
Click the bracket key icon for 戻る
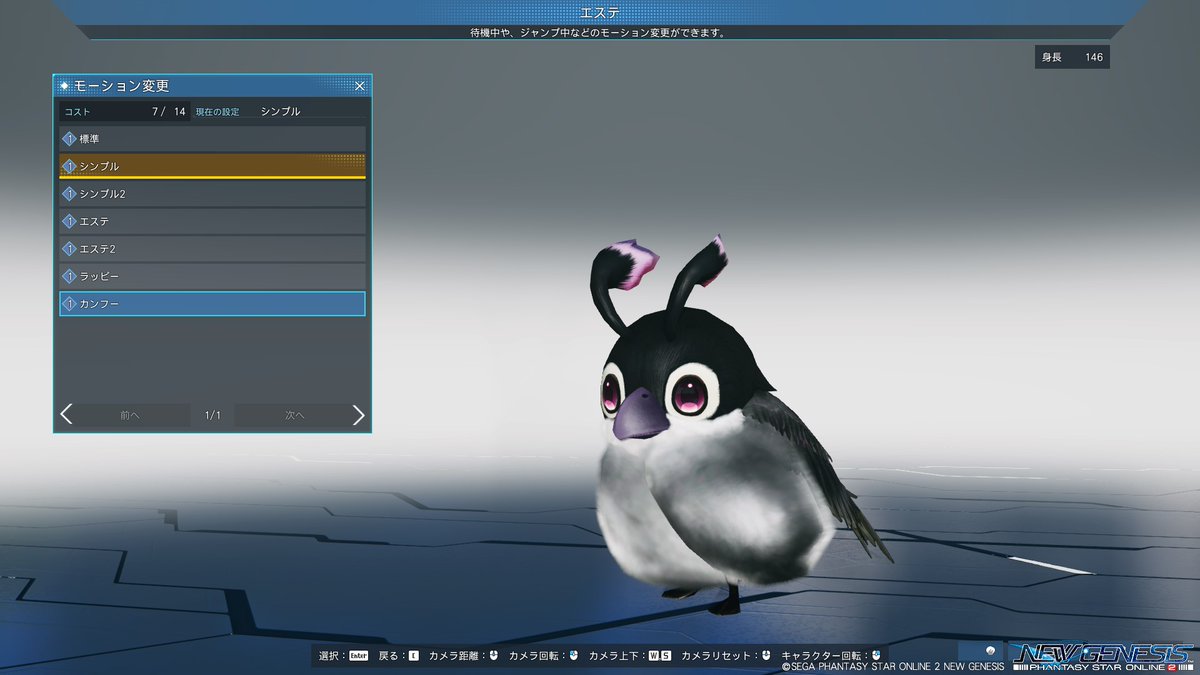(x=414, y=656)
